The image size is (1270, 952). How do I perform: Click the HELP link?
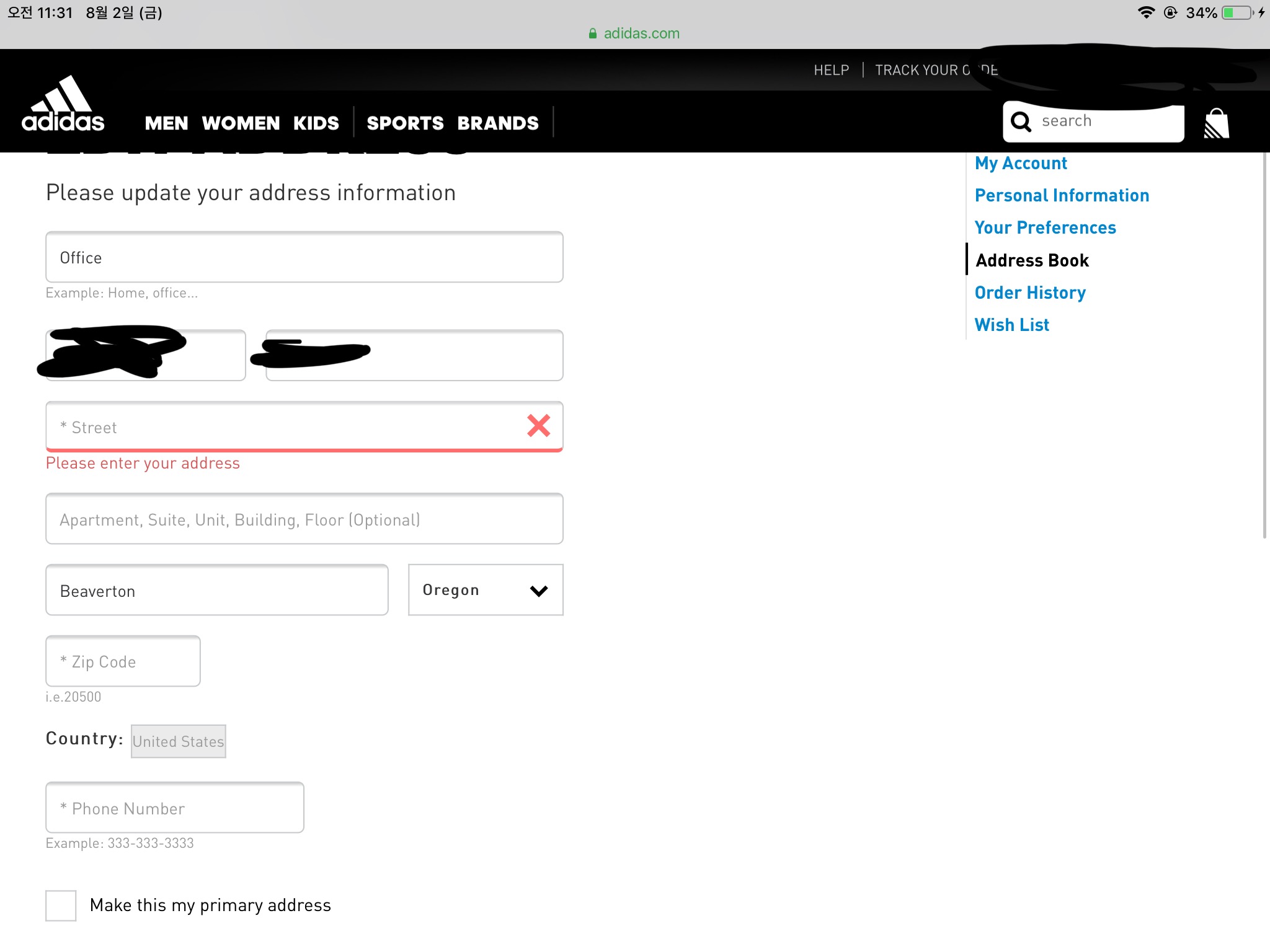click(x=831, y=70)
